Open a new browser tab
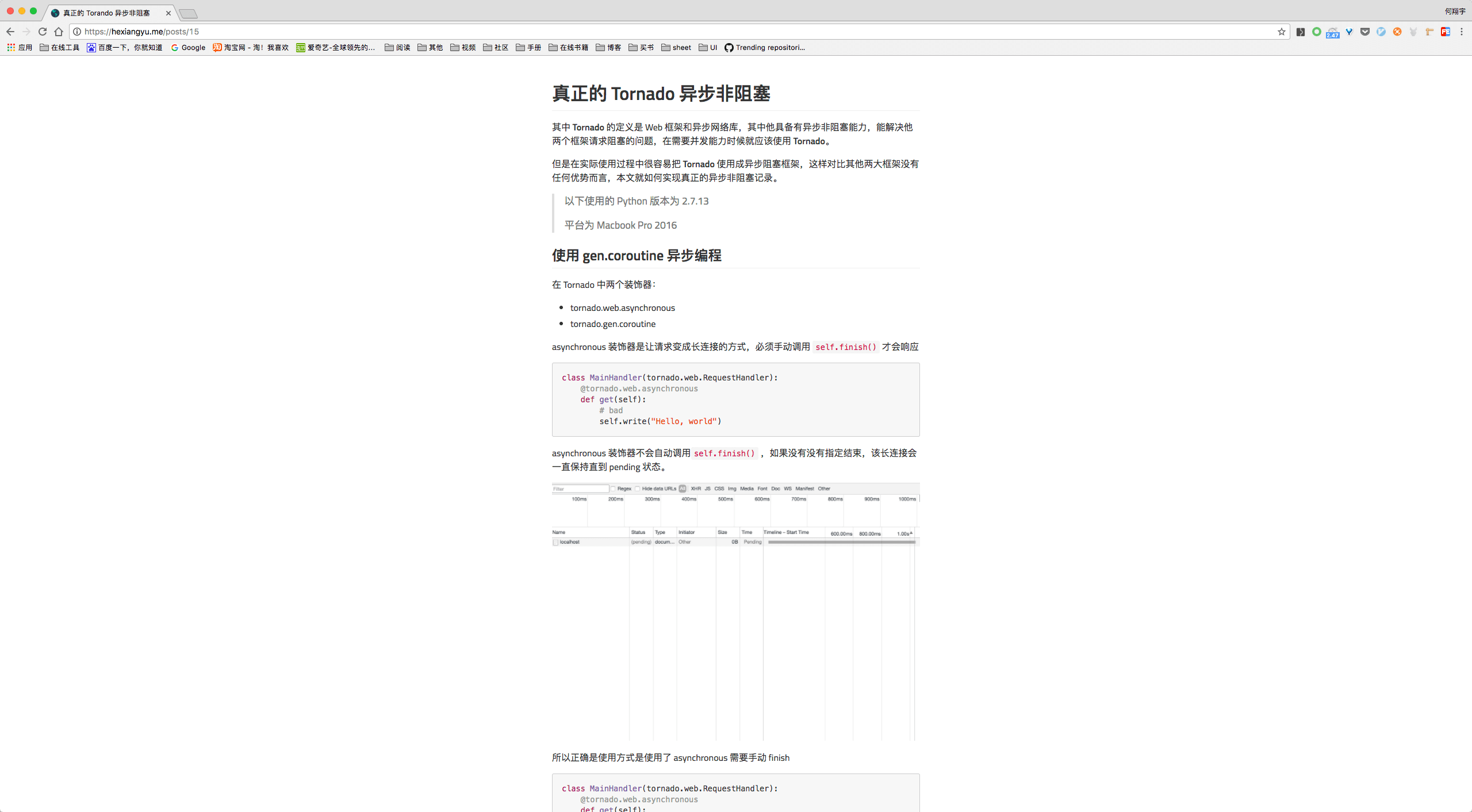Screen dimensions: 1472x812 pyautogui.click(x=188, y=13)
